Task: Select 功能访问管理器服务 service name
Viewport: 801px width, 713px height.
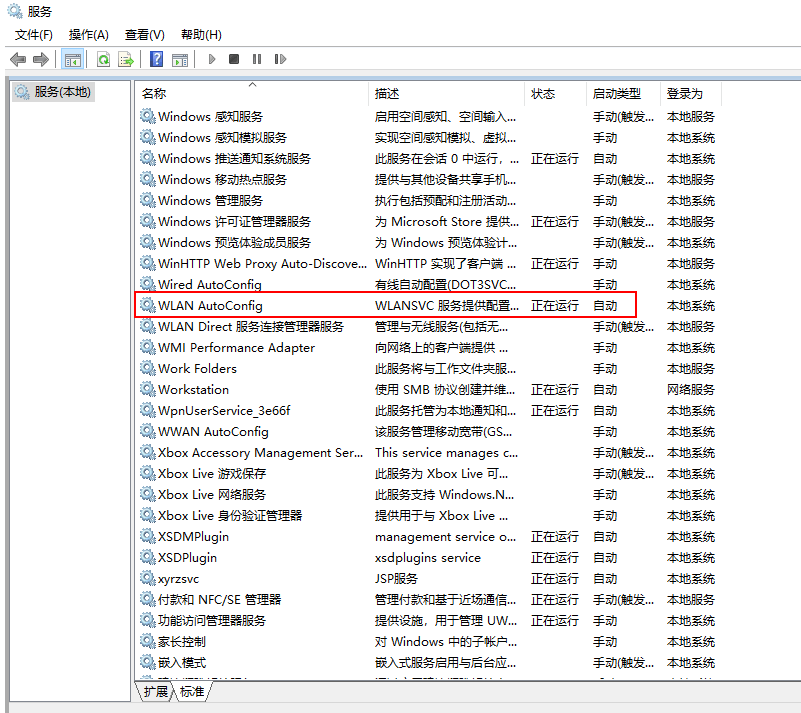Action: coord(212,620)
